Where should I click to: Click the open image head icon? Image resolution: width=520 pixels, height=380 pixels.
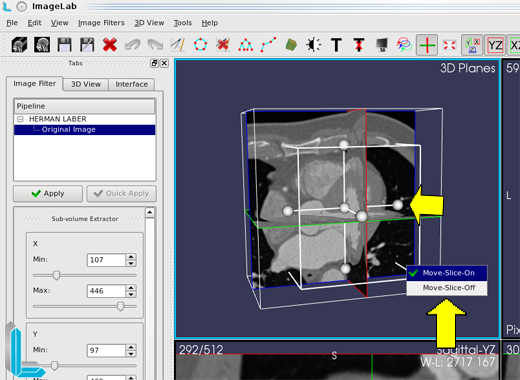tap(42, 45)
